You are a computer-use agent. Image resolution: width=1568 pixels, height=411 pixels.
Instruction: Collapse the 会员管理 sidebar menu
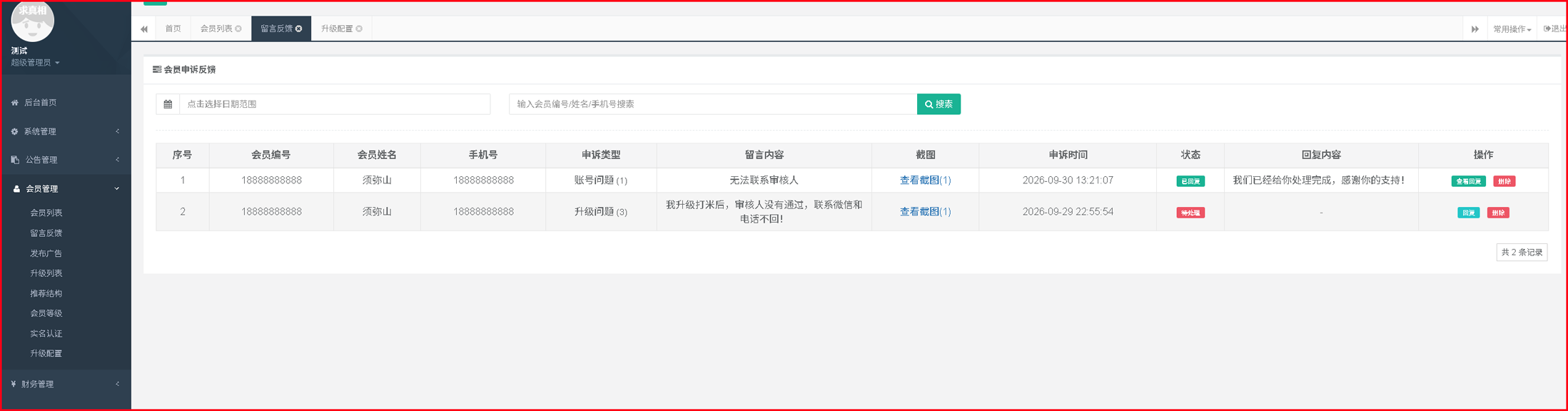point(66,189)
